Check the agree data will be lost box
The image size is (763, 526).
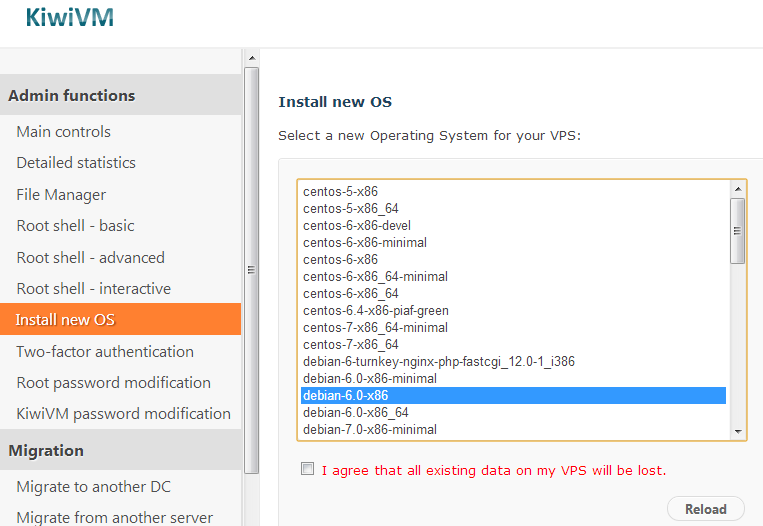click(308, 469)
